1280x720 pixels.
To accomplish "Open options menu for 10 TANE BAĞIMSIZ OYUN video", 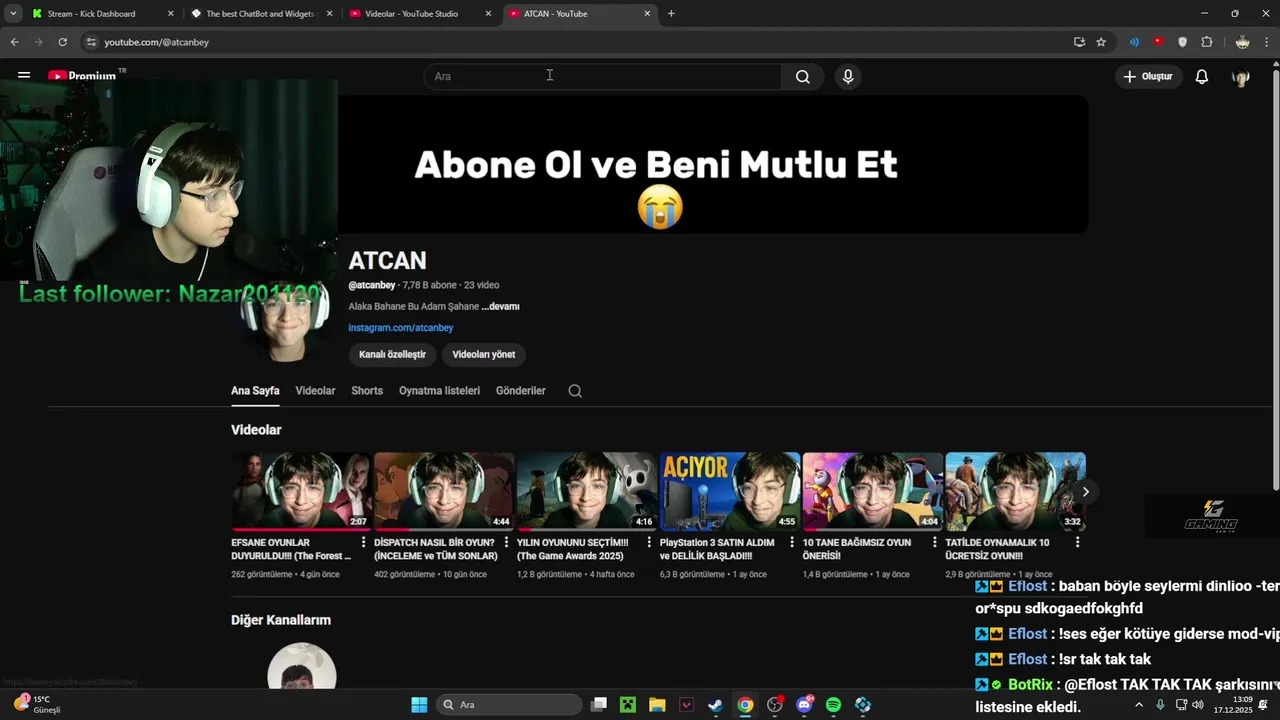I will tap(934, 542).
